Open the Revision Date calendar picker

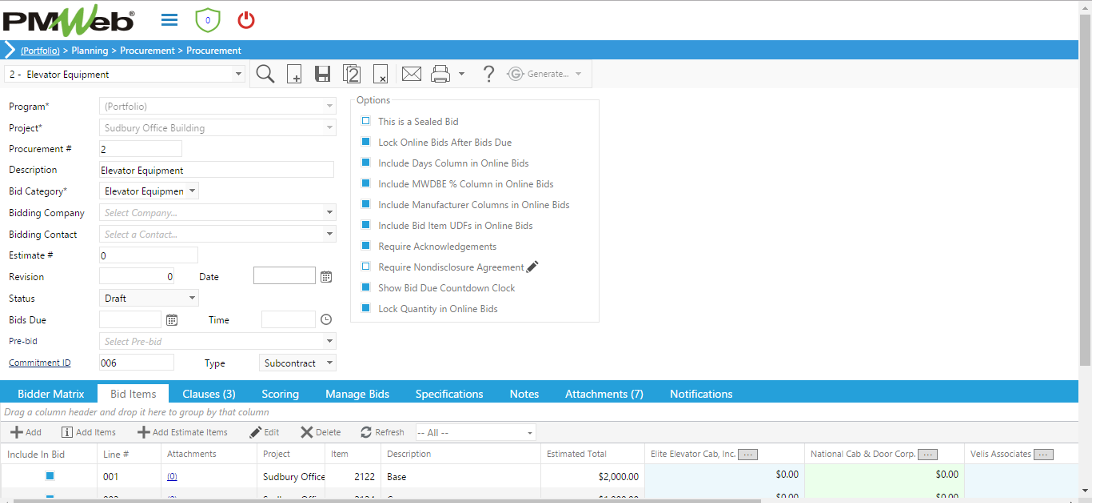[326, 277]
